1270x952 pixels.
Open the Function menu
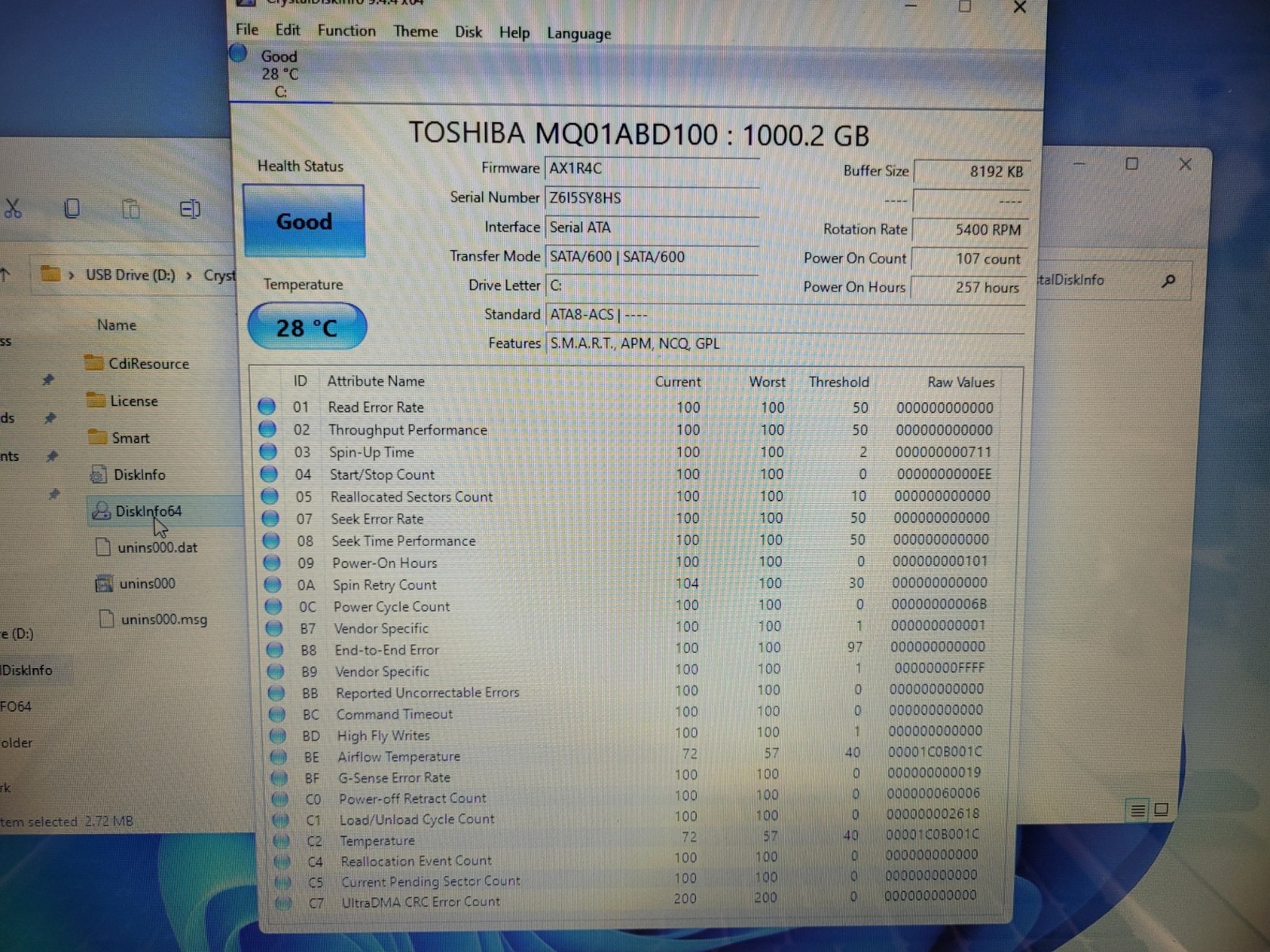[347, 30]
